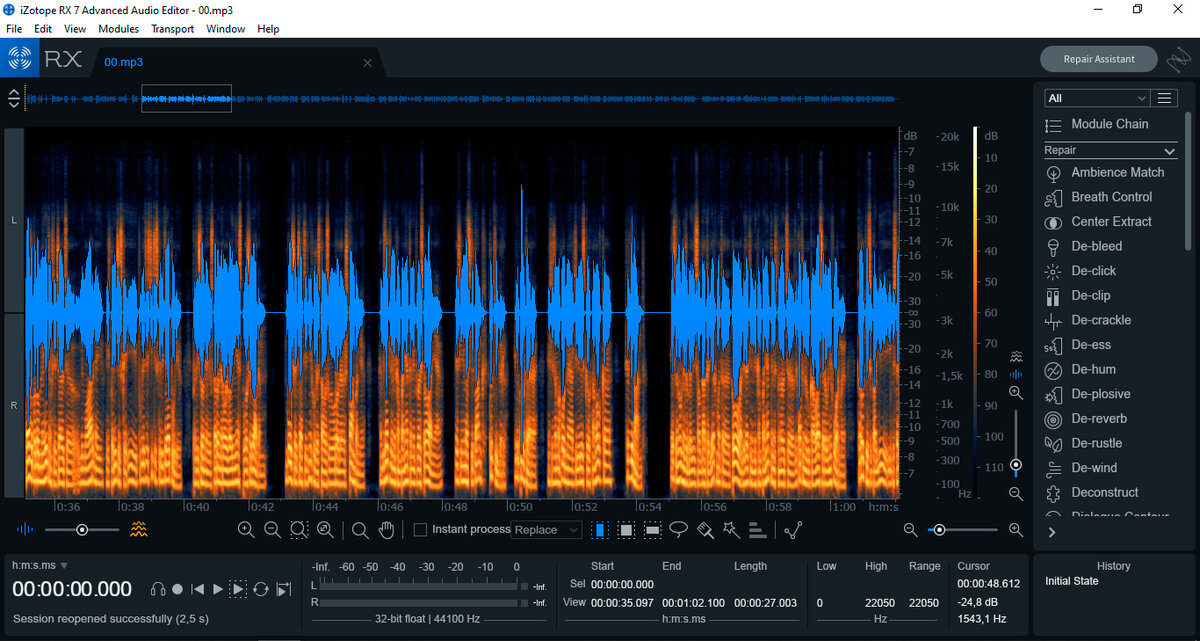Open the De-wind module
This screenshot has width=1200, height=641.
1081,468
